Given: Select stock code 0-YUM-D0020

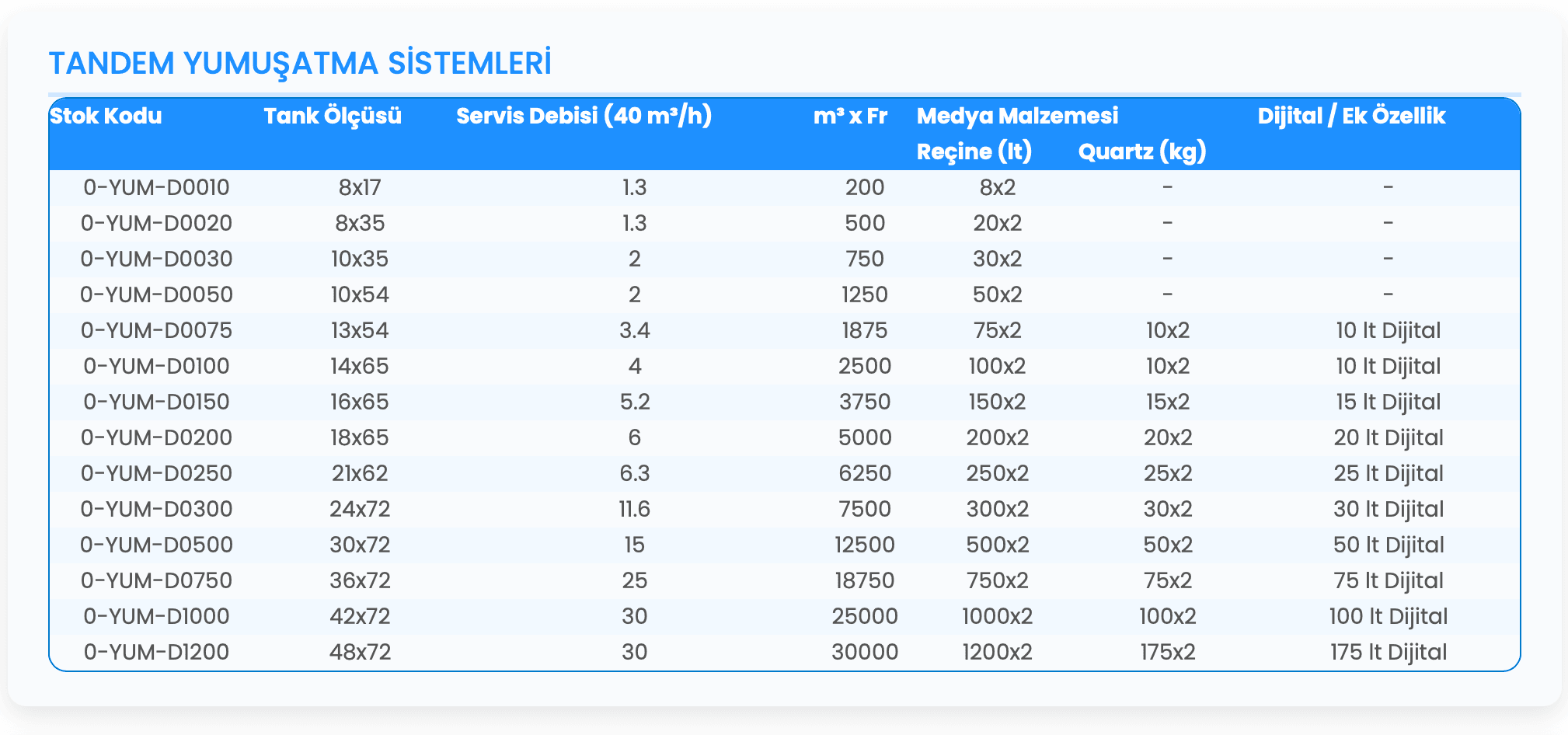Looking at the screenshot, I should point(156,223).
